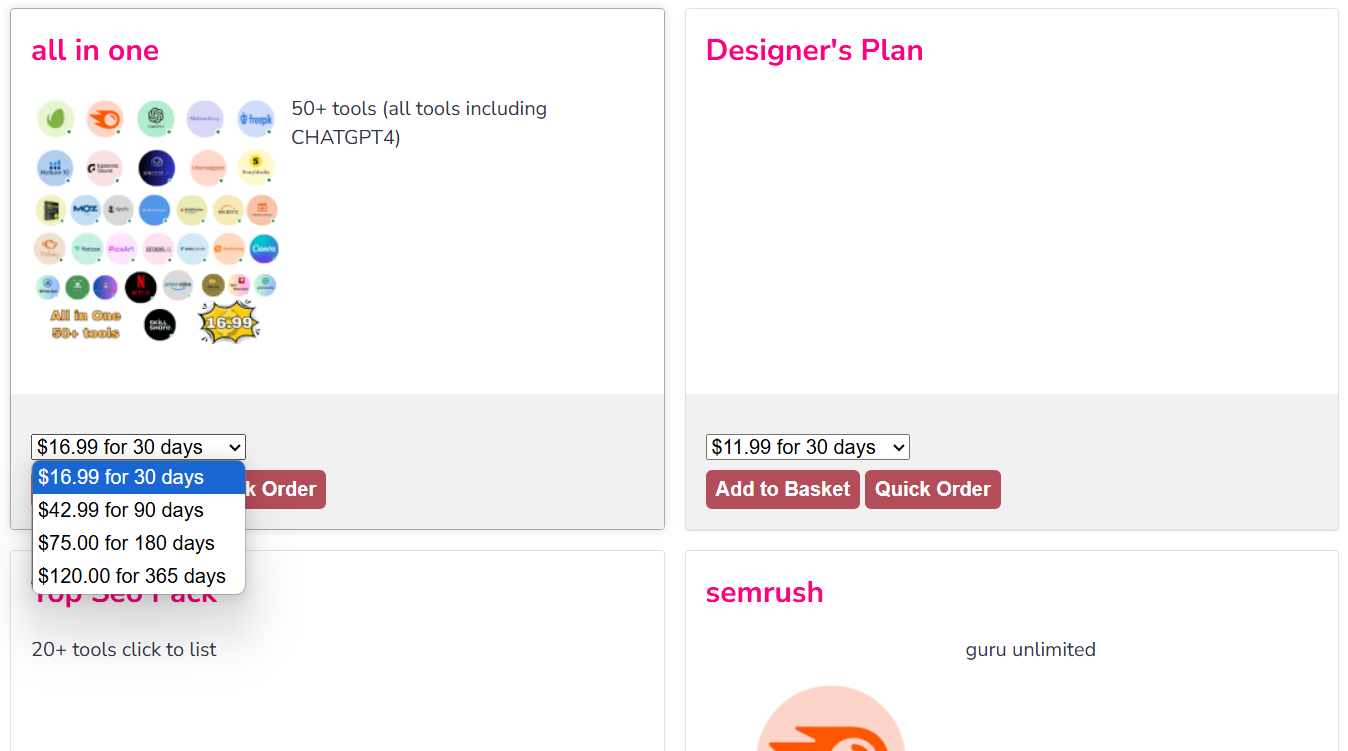Click the ChatGPT logo icon
This screenshot has width=1348, height=751.
(156, 118)
